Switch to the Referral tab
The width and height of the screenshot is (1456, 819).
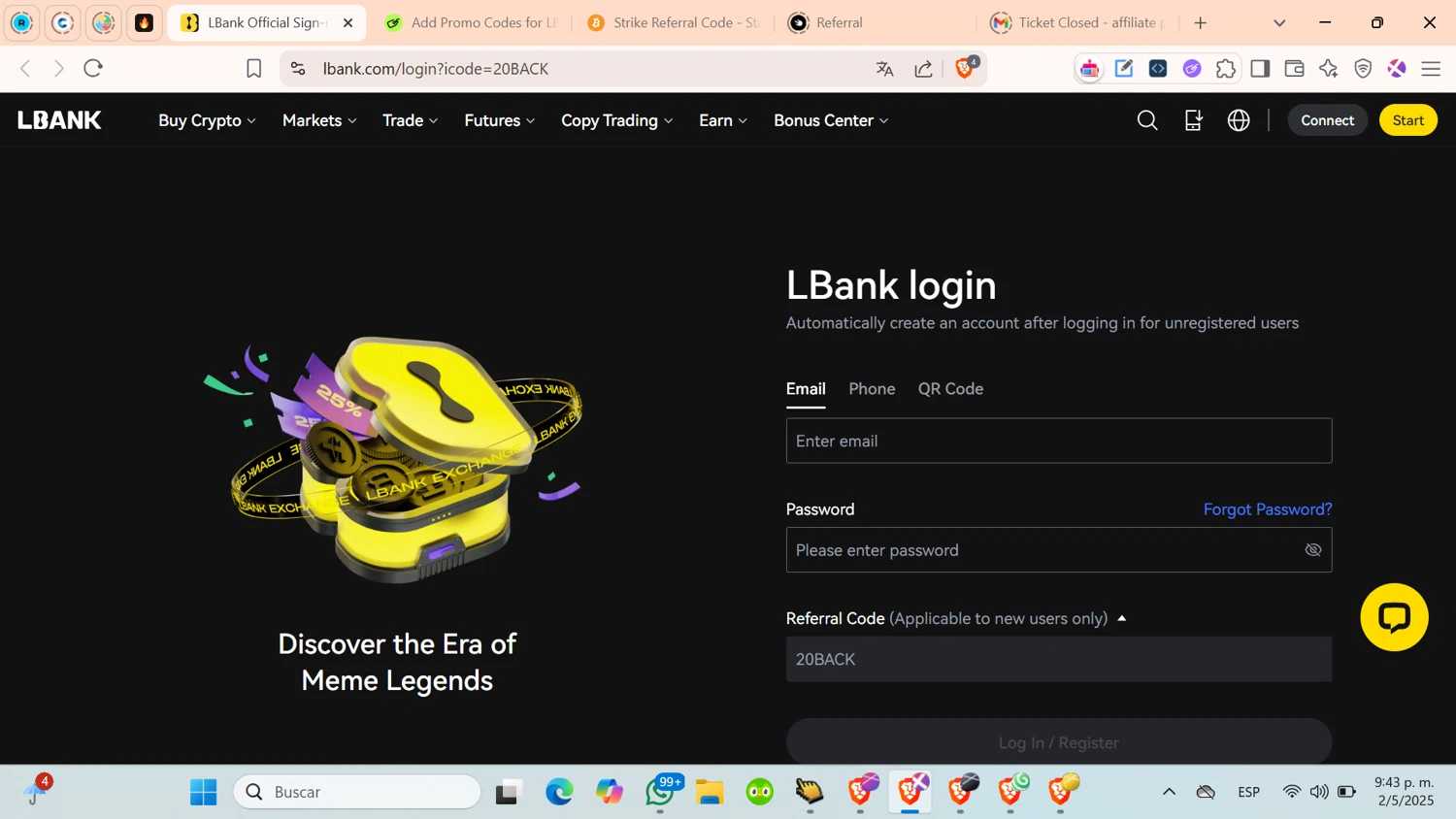(x=876, y=22)
